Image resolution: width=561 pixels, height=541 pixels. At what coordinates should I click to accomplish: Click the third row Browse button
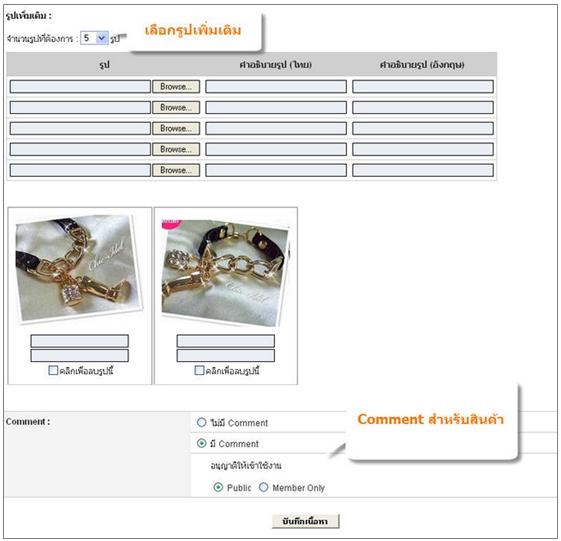tap(176, 128)
